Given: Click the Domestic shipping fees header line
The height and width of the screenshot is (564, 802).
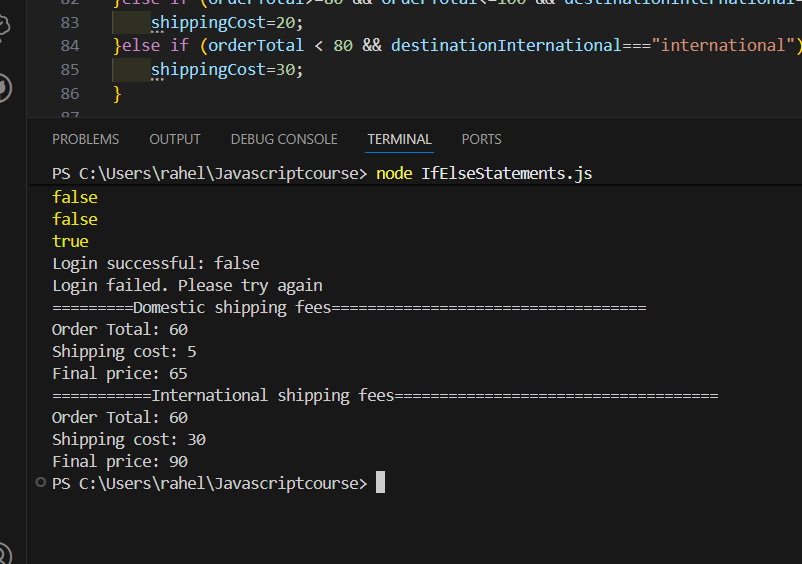Looking at the screenshot, I should pos(349,307).
